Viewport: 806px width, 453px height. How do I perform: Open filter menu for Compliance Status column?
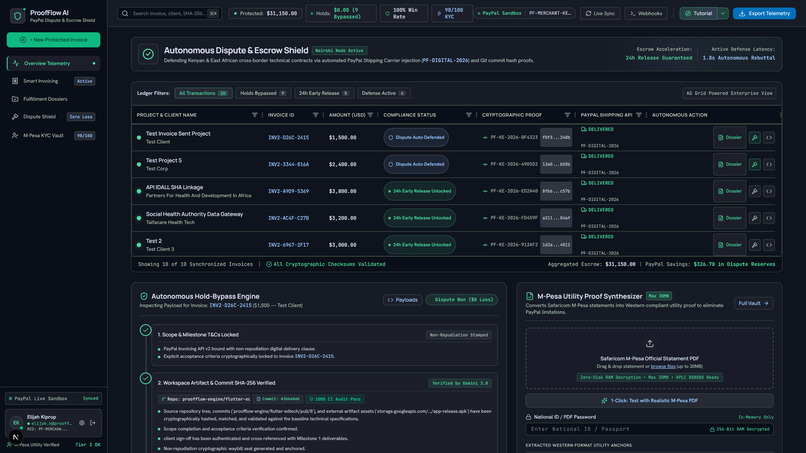click(x=469, y=115)
